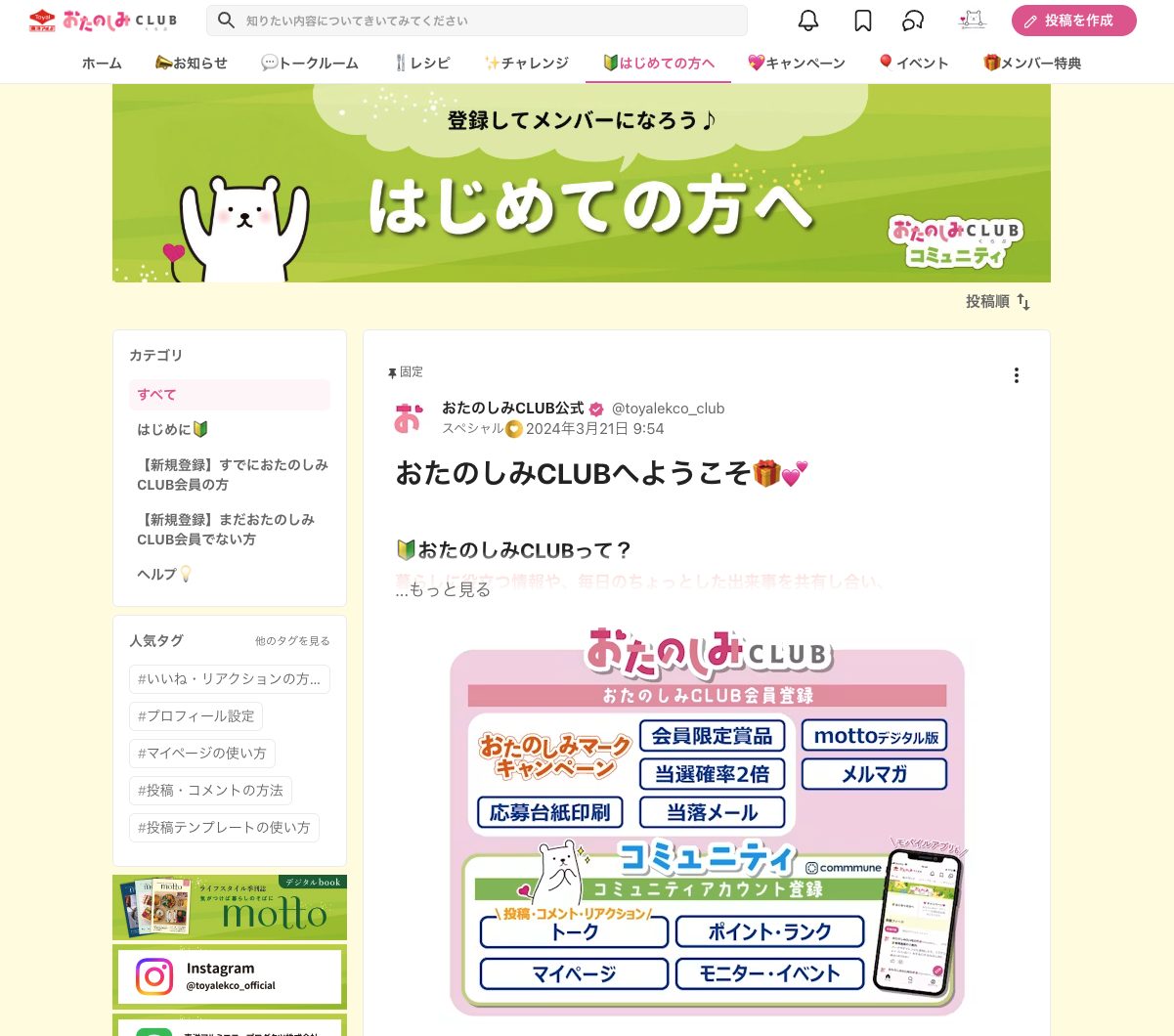Click the chat support headset icon

[x=913, y=21]
